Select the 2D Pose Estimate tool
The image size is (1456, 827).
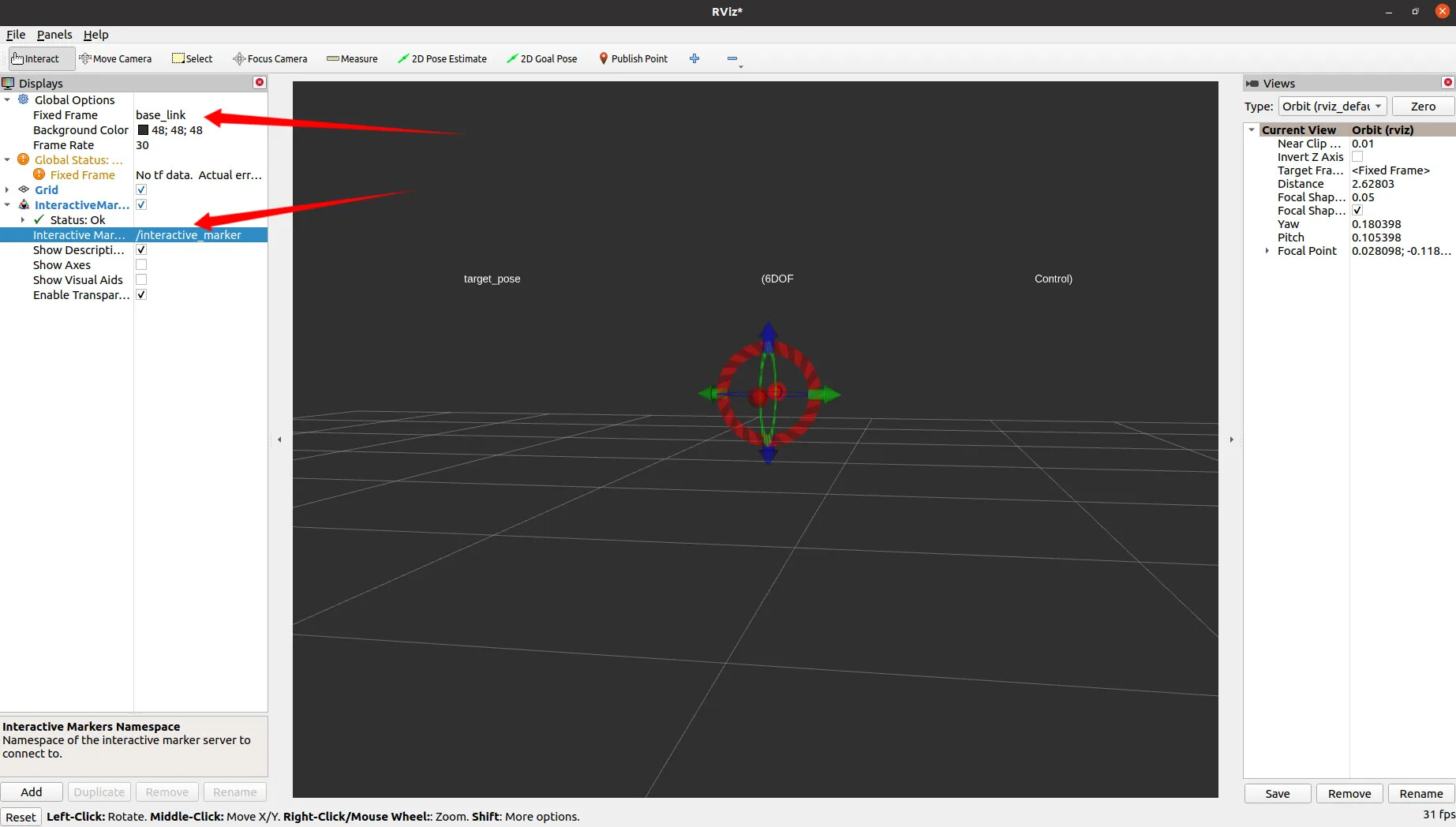coord(442,58)
